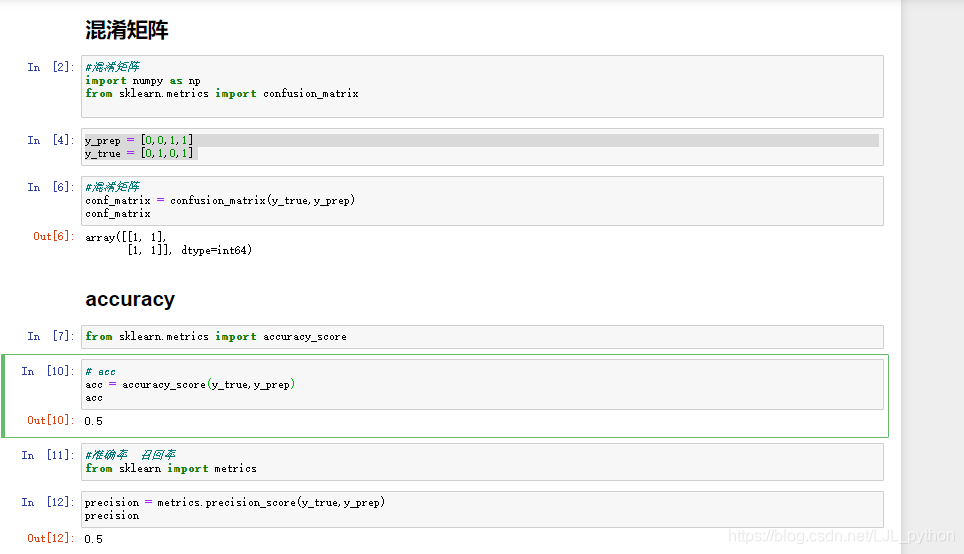Screen dimensions: 964x554
Task: Select the 0.5 output of Out[12]
Action: click(93, 539)
